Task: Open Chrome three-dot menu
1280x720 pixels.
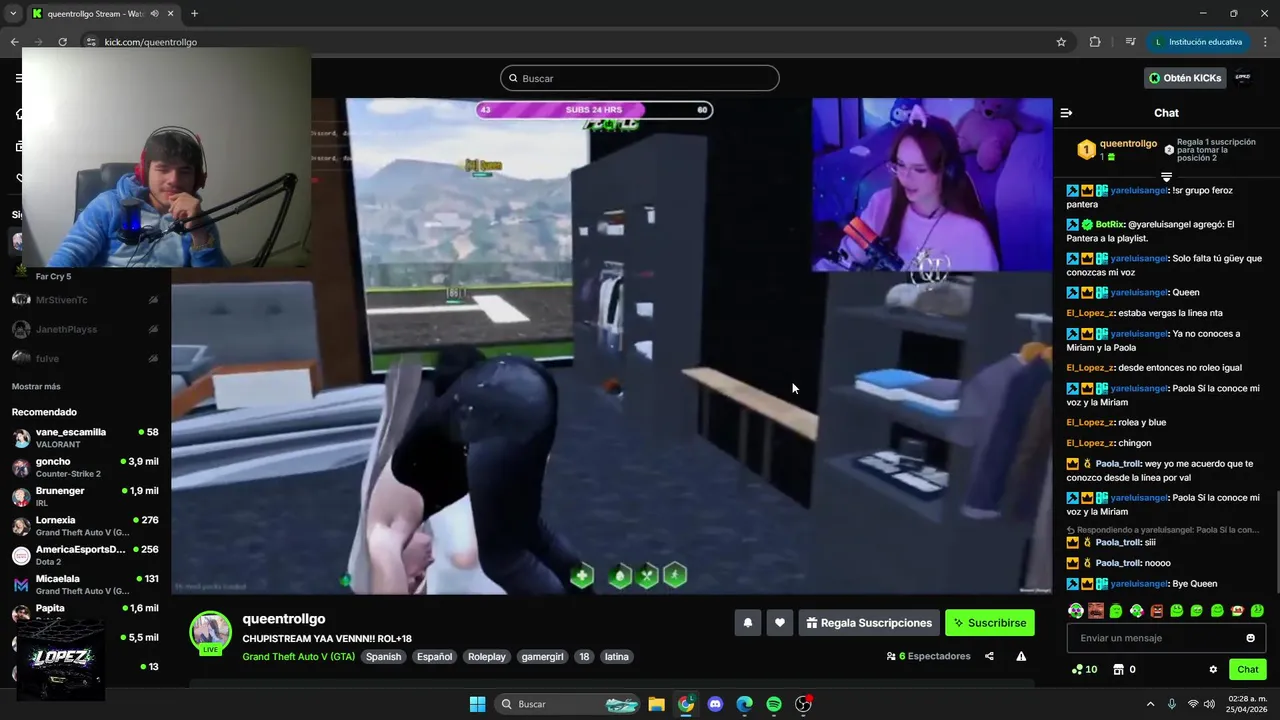Action: 1265,42
